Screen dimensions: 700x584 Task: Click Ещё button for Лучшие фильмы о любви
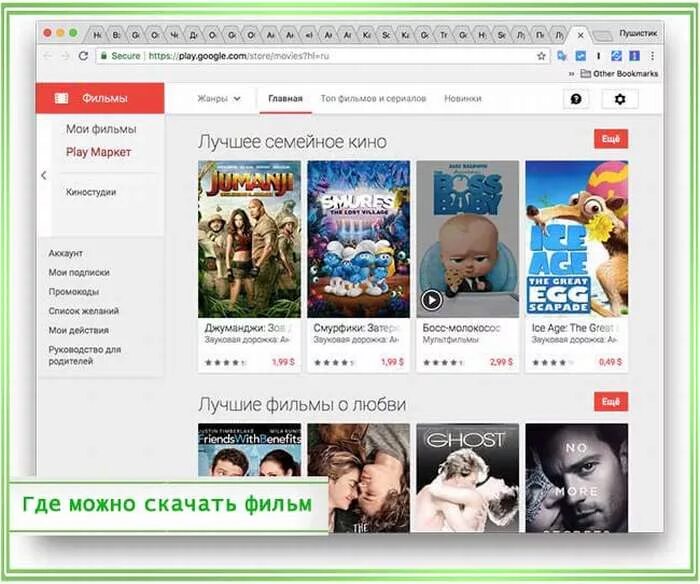611,402
